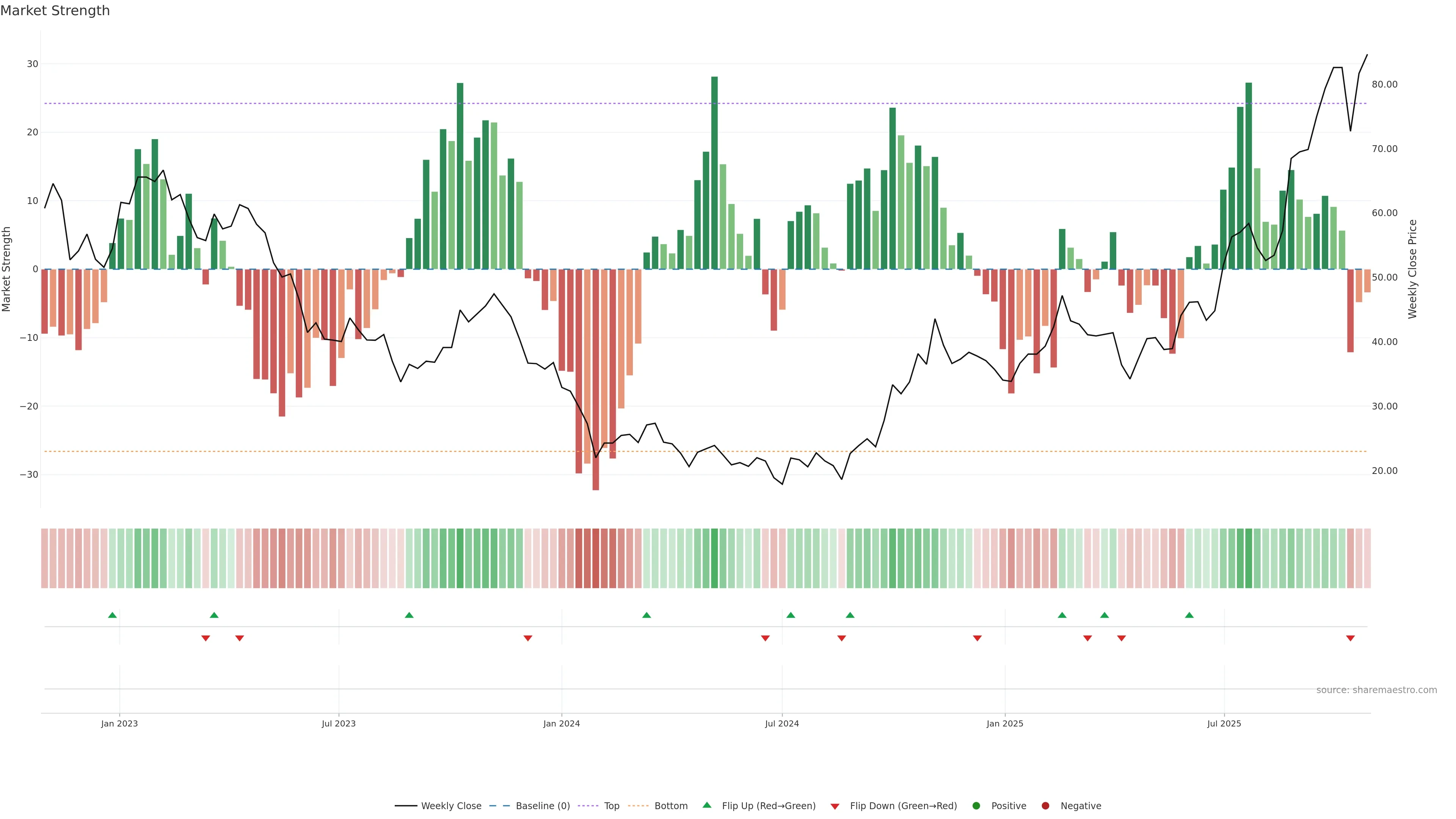Click red triangle icon in Flip Down legend
The width and height of the screenshot is (1456, 819).
pos(835,806)
